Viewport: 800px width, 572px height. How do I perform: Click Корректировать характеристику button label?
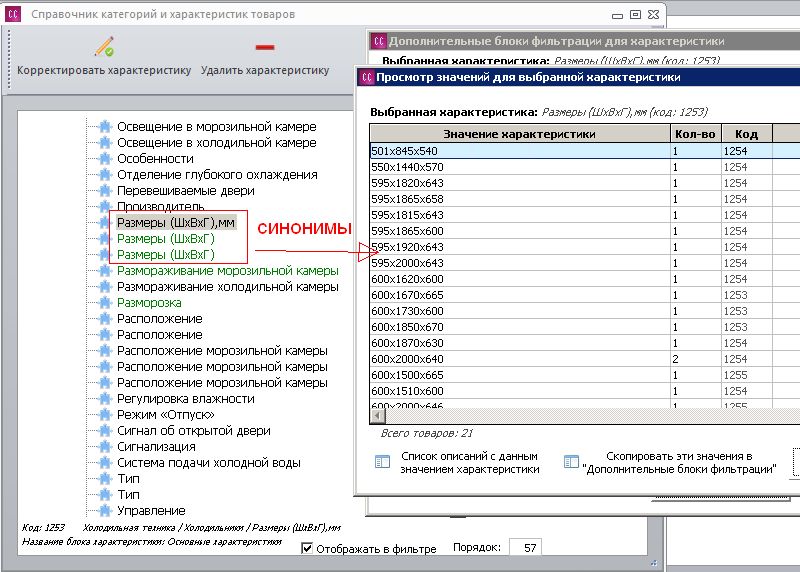click(x=104, y=70)
